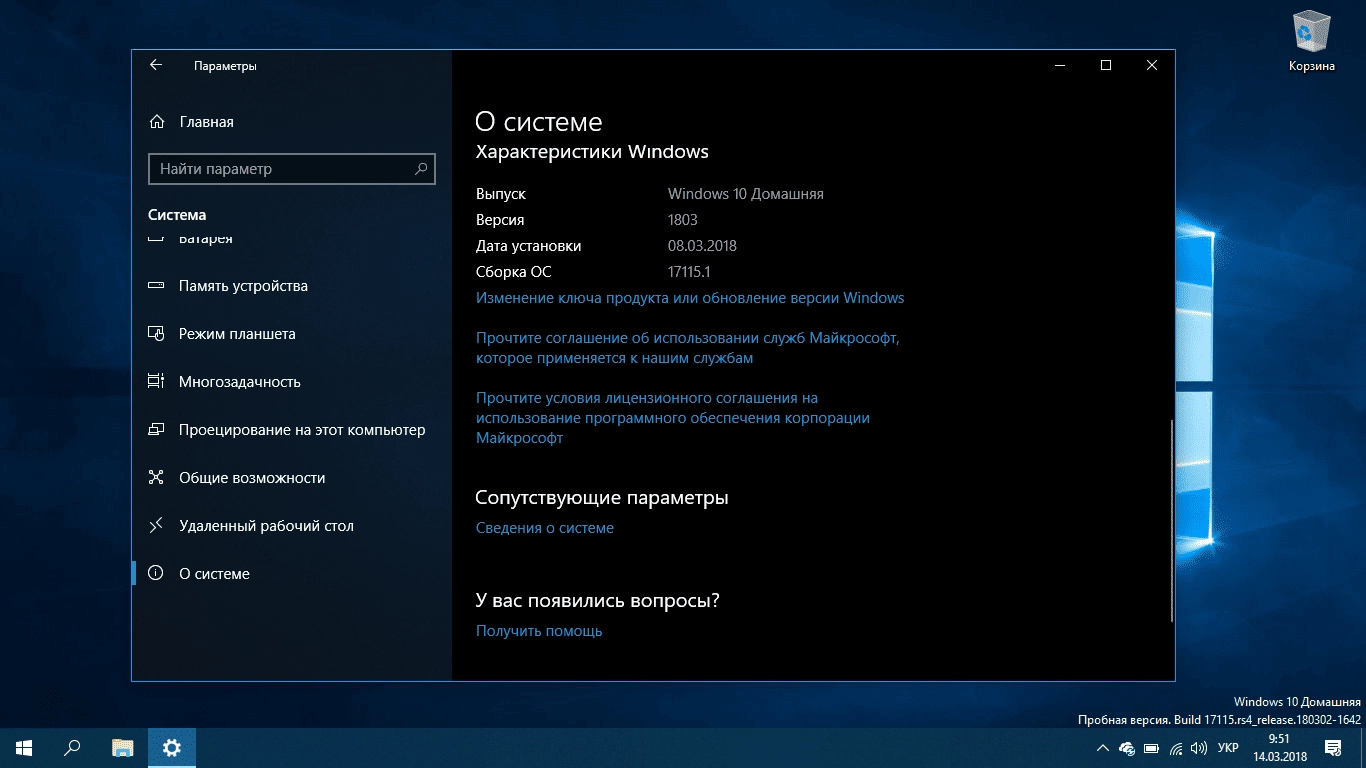Minimize the Параметры window
The image size is (1366, 768).
(1060, 65)
